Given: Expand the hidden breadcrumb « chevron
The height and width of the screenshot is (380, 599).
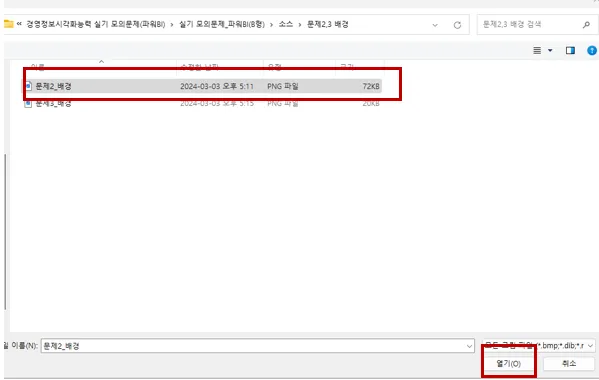Looking at the screenshot, I should point(19,24).
